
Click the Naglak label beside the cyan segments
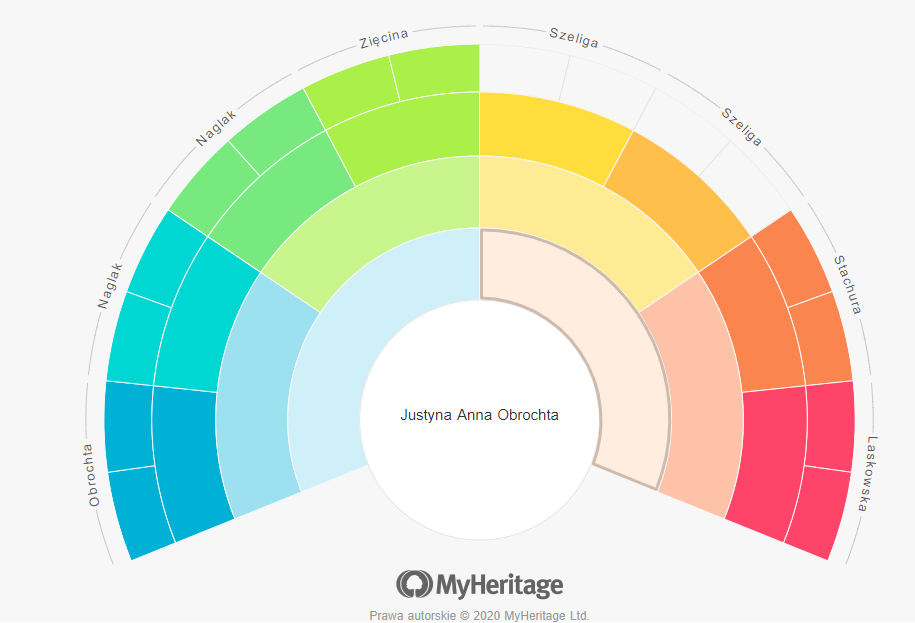(110, 285)
